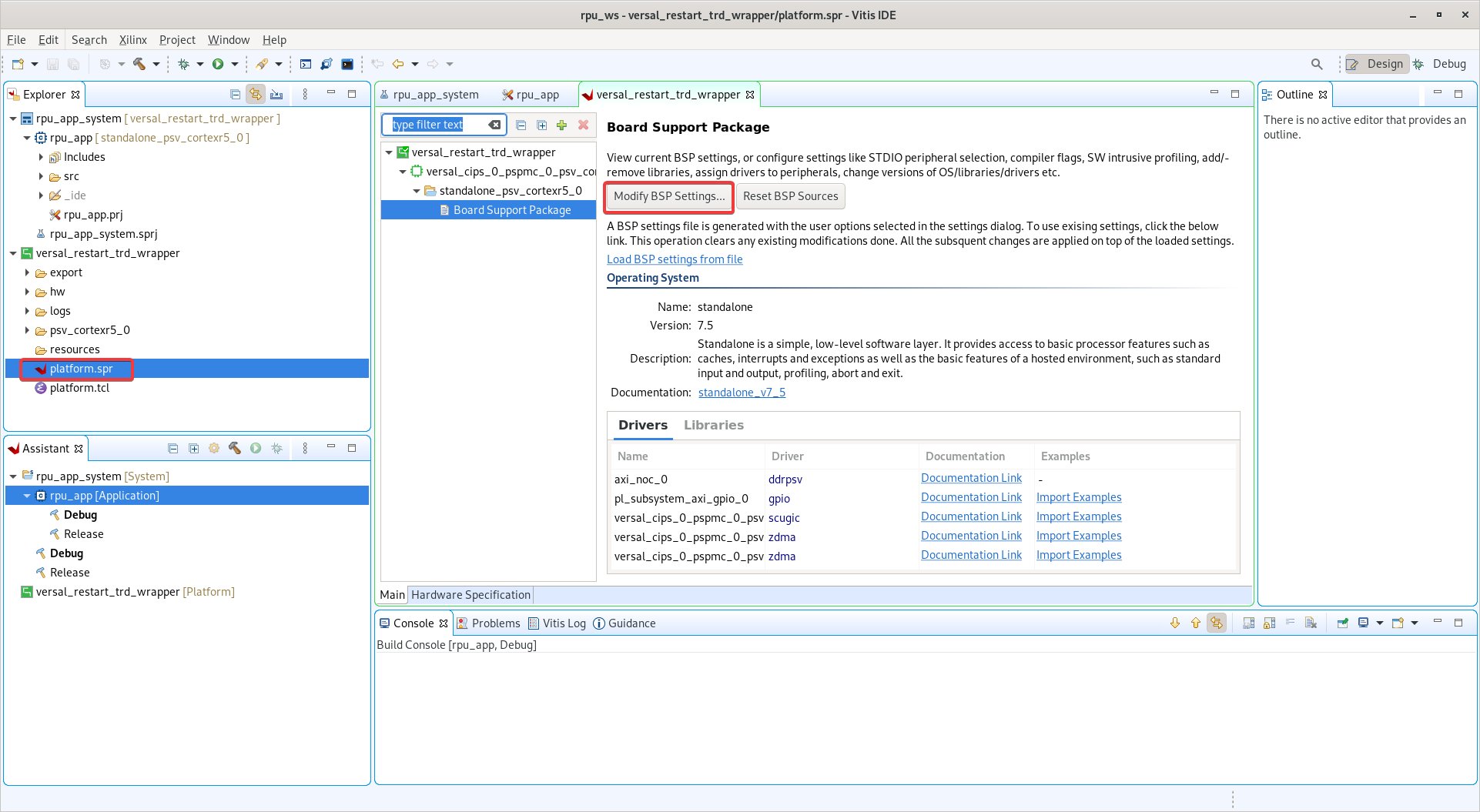Image resolution: width=1480 pixels, height=812 pixels.
Task: Click Reset BSP Sources button
Action: pyautogui.click(x=791, y=196)
